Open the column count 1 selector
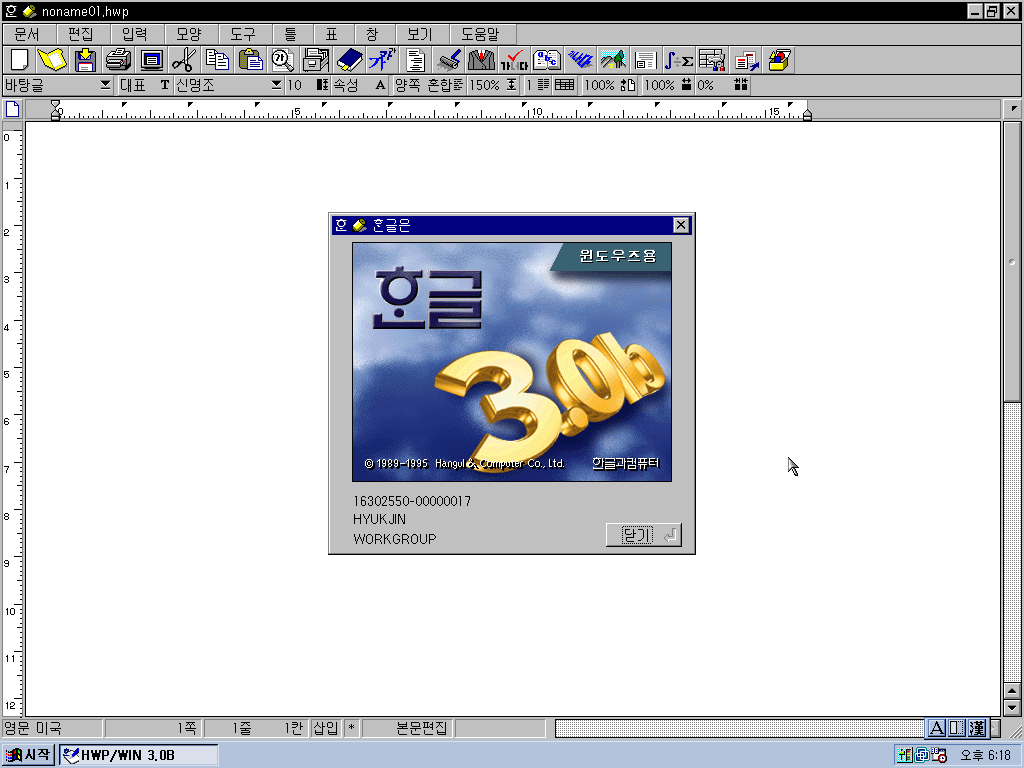The image size is (1024, 768). coord(538,85)
